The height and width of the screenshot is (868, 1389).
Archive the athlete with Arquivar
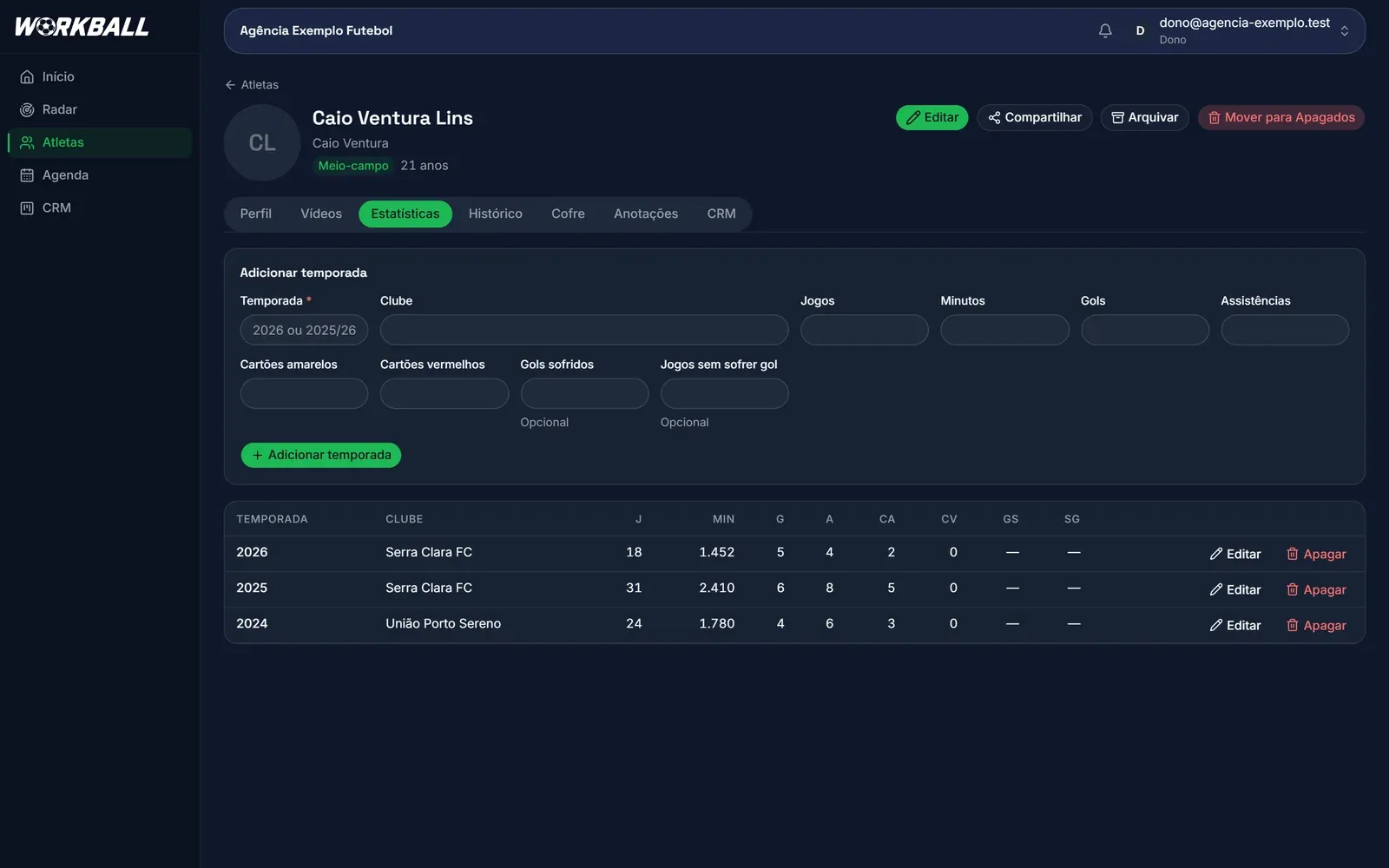point(1144,117)
